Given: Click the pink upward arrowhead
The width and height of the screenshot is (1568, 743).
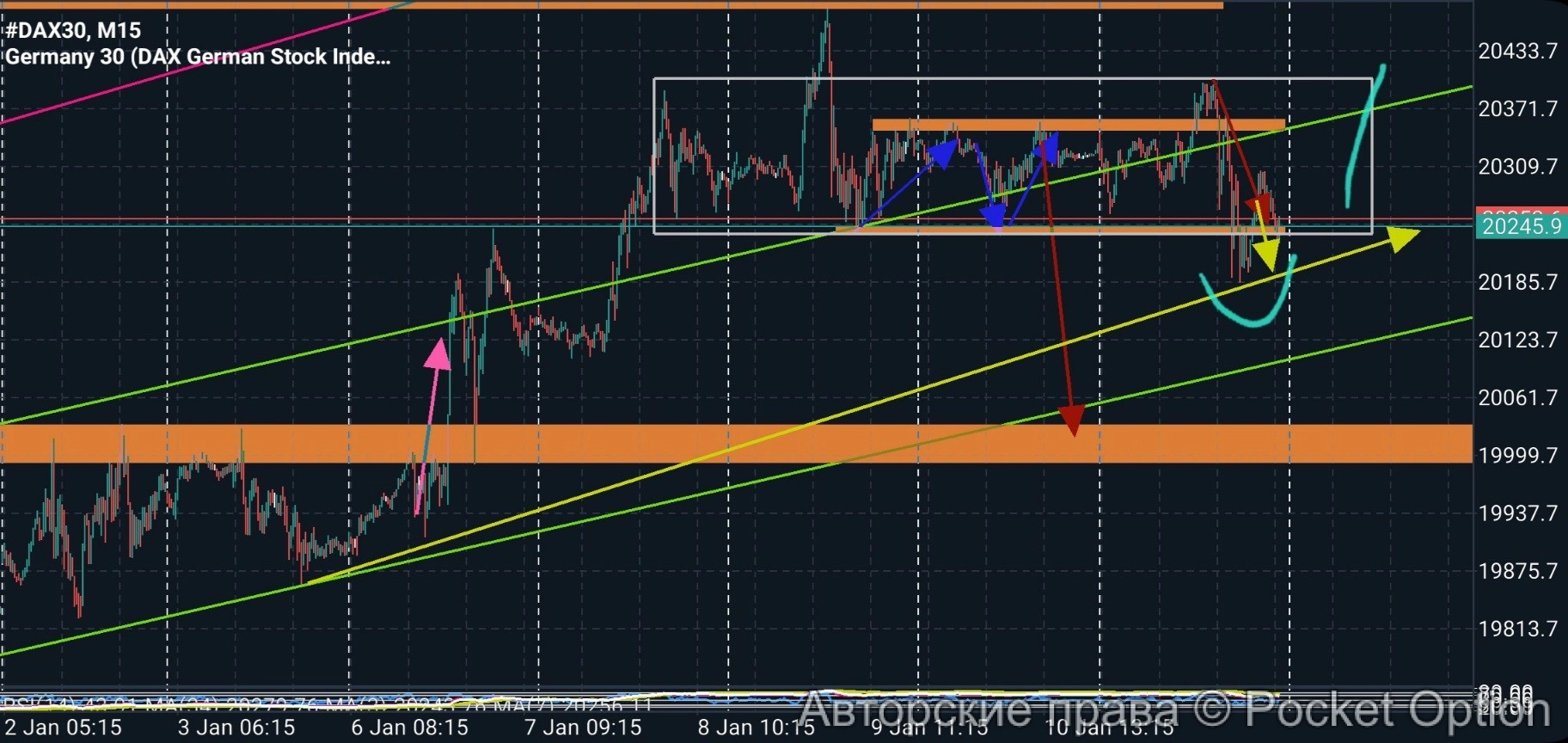Looking at the screenshot, I should [x=438, y=354].
